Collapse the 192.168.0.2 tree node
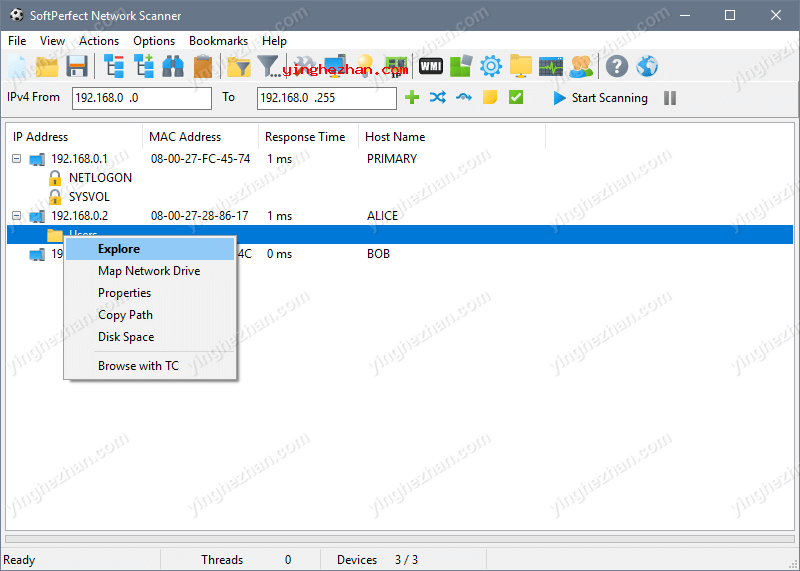800x571 pixels. coord(17,216)
